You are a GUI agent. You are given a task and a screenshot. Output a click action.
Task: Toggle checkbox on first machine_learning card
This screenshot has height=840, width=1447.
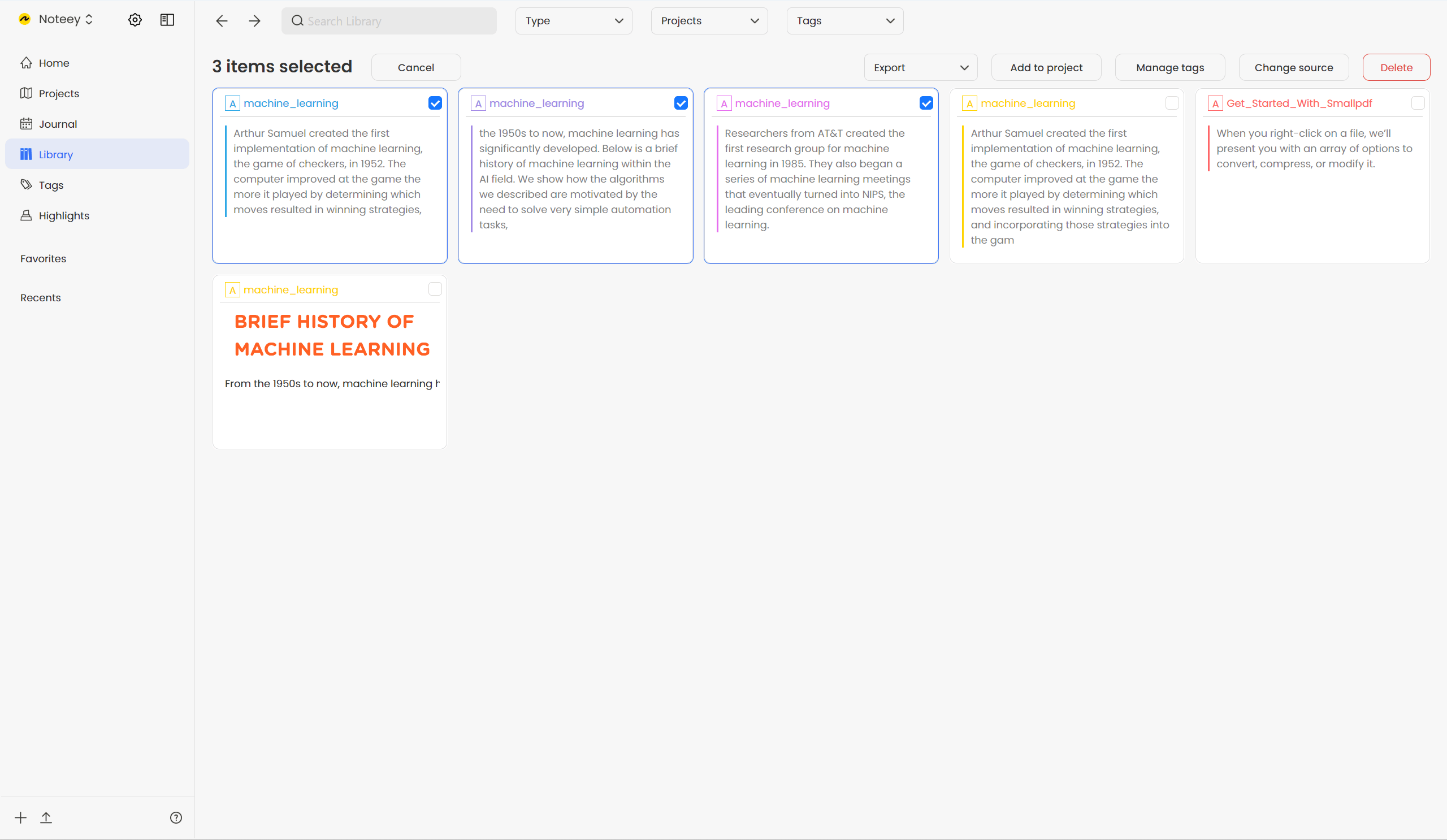[435, 103]
